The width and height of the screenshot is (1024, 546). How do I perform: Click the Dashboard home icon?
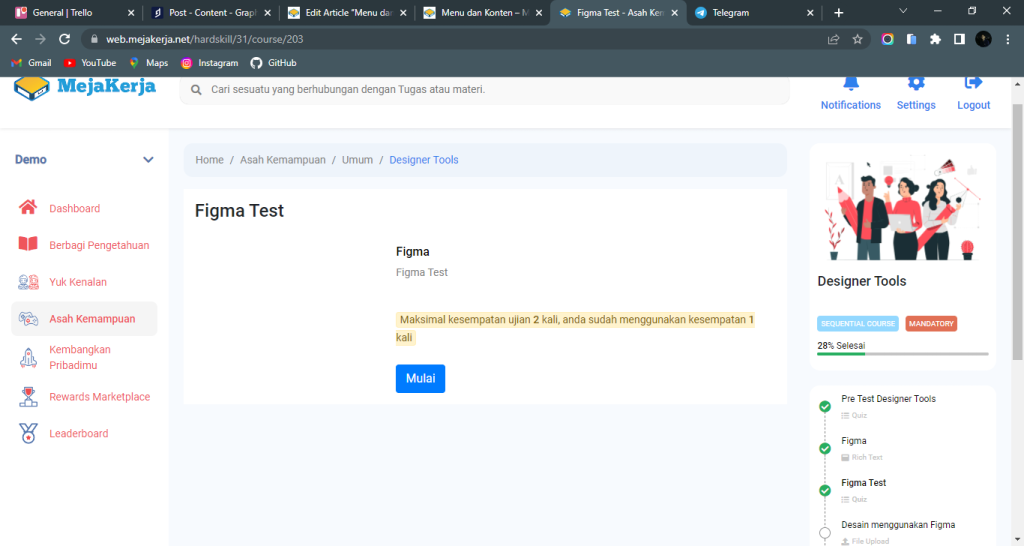coord(27,208)
